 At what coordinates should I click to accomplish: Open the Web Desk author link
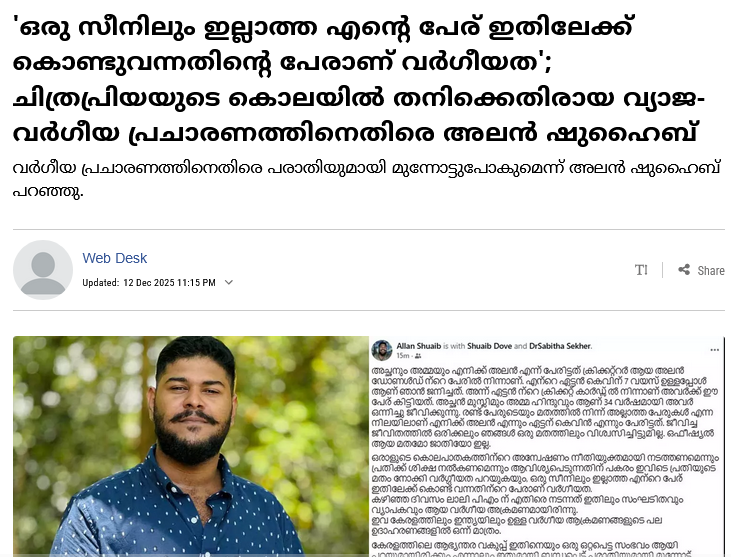115,258
